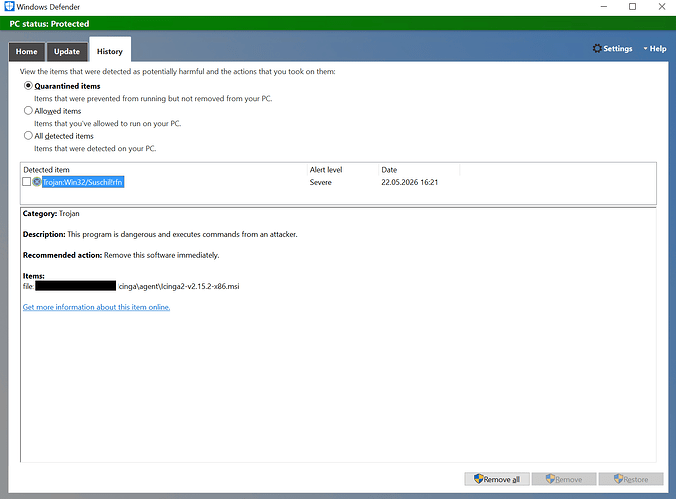Click the Restore button

click(x=631, y=479)
